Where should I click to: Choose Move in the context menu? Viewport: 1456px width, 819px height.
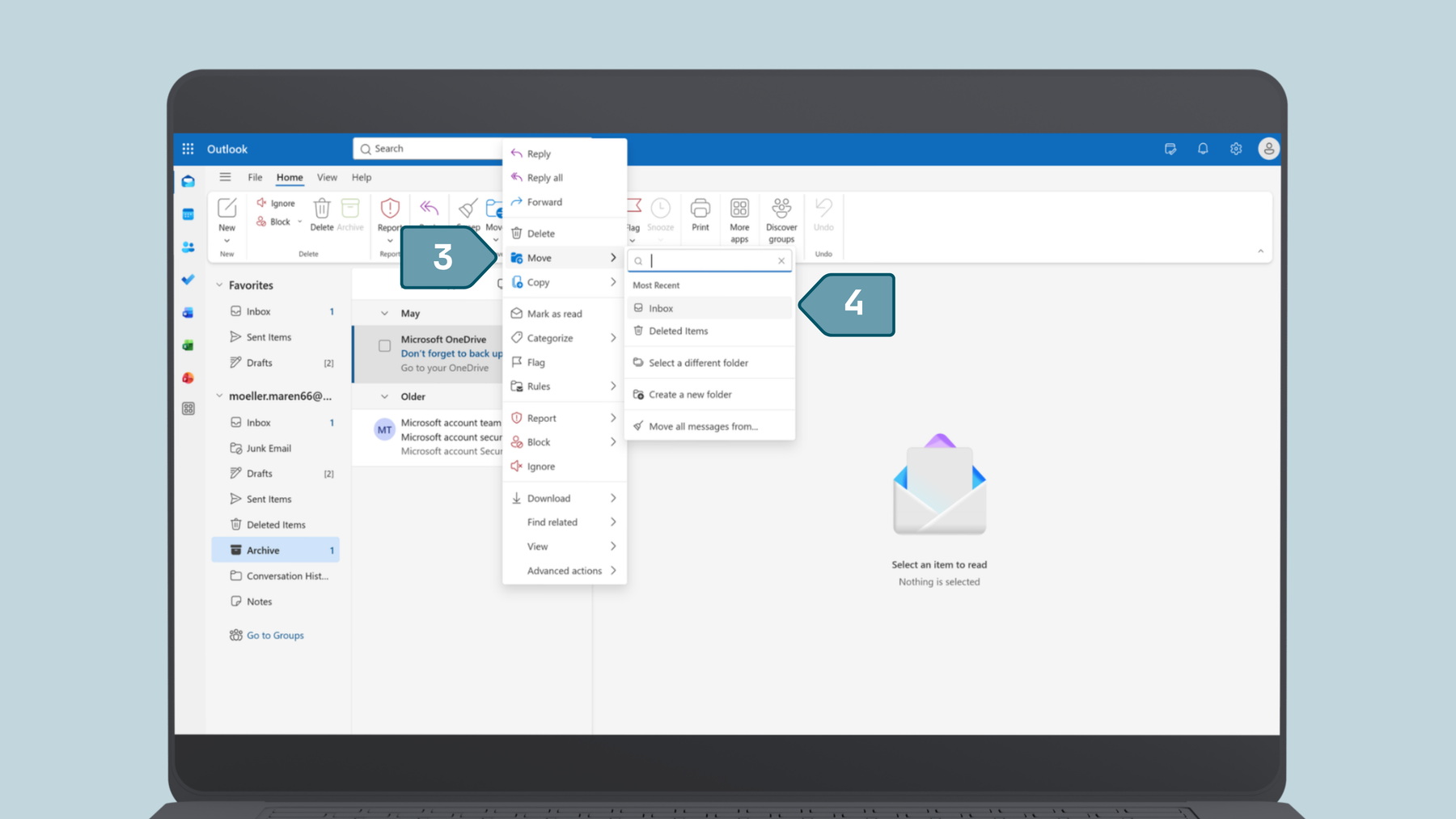click(x=565, y=258)
